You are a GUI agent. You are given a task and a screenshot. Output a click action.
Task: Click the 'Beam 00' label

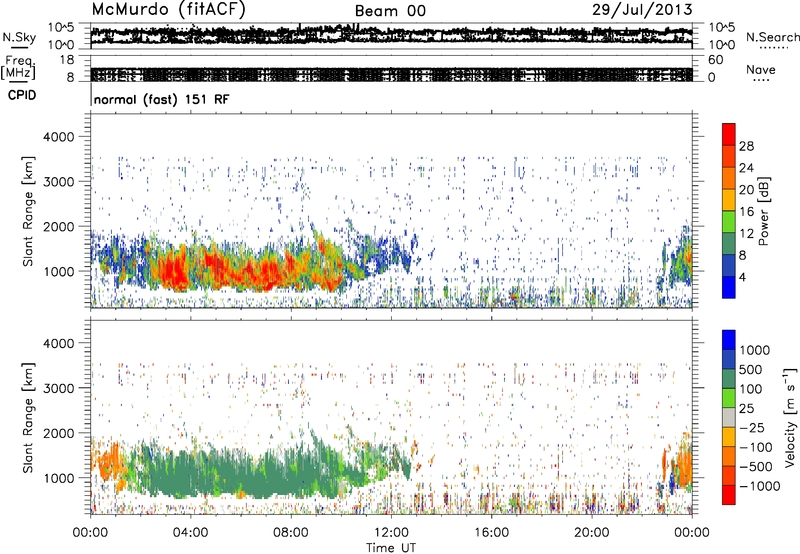[390, 11]
